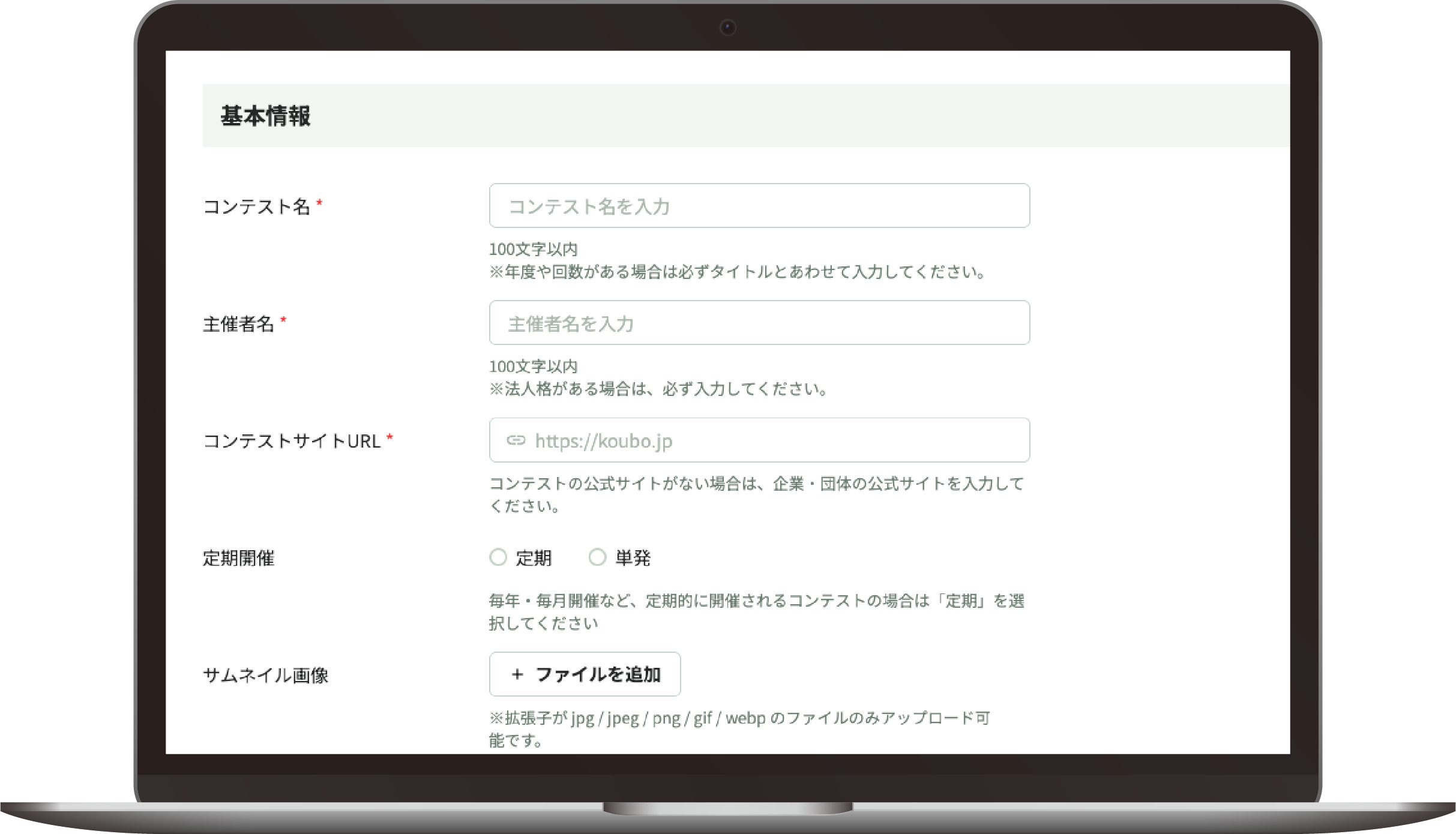Click the 定期開催 label
The width and height of the screenshot is (1456, 834).
238,558
